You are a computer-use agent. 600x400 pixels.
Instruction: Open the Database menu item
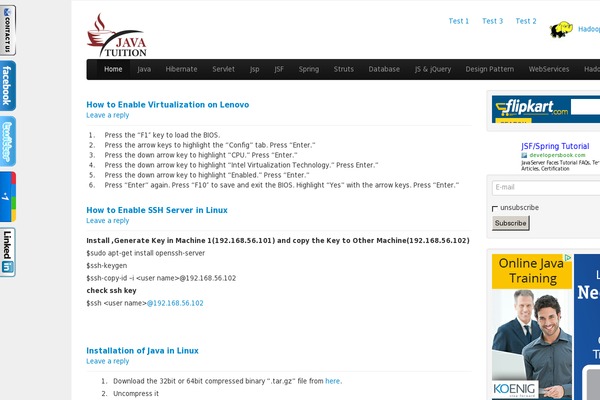(x=384, y=69)
